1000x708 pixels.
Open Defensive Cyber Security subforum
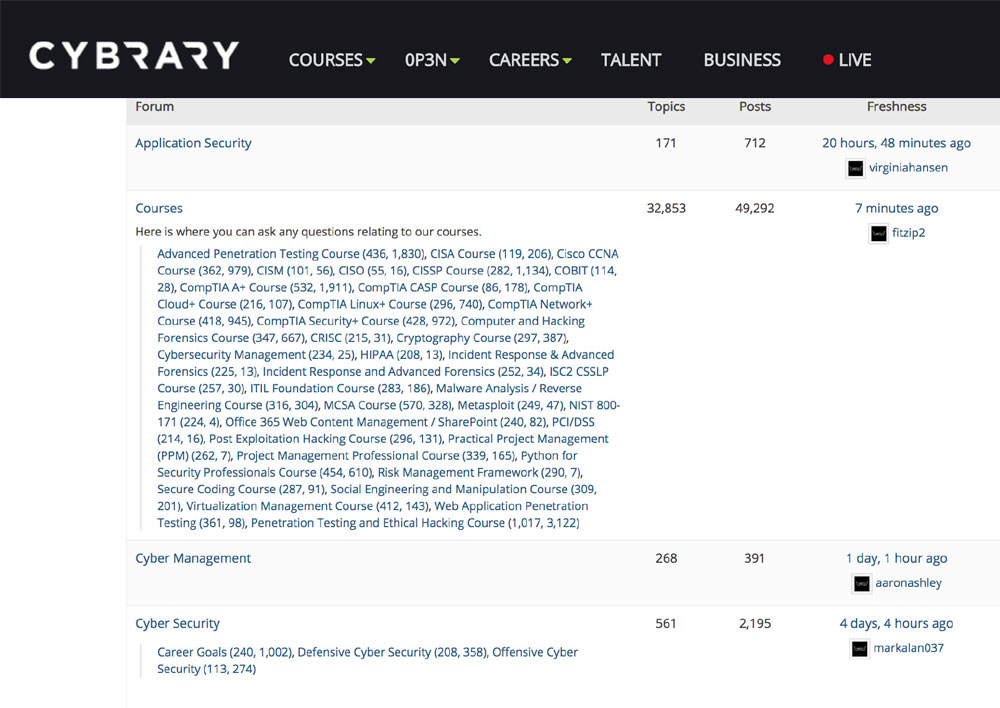click(x=392, y=652)
